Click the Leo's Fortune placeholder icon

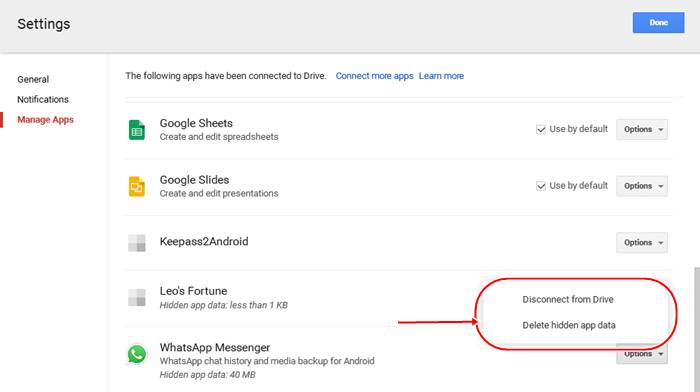tap(137, 298)
